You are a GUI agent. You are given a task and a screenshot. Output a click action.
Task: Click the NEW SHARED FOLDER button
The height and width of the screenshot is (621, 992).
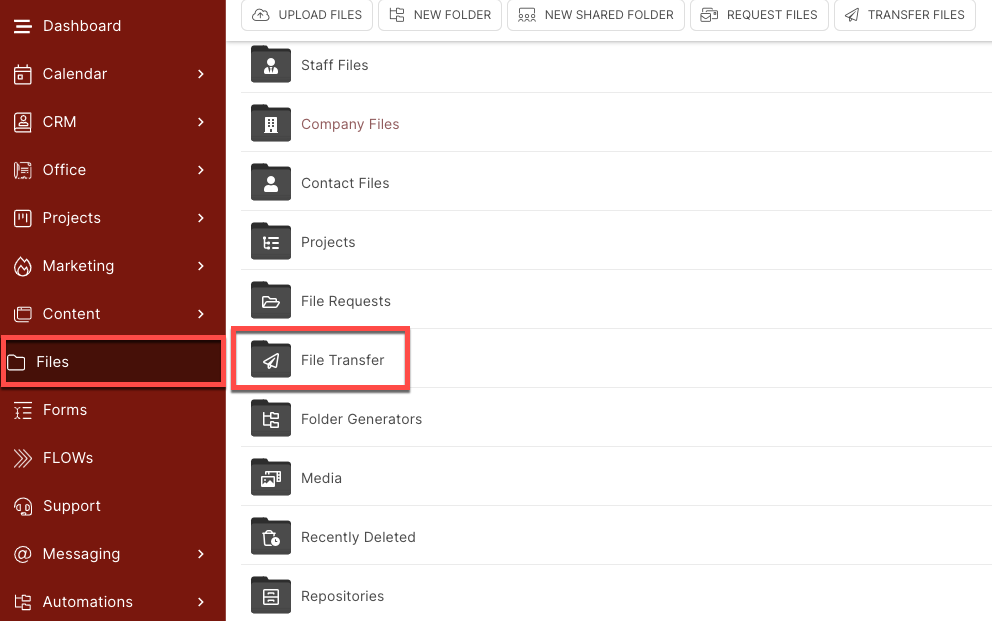tap(596, 15)
